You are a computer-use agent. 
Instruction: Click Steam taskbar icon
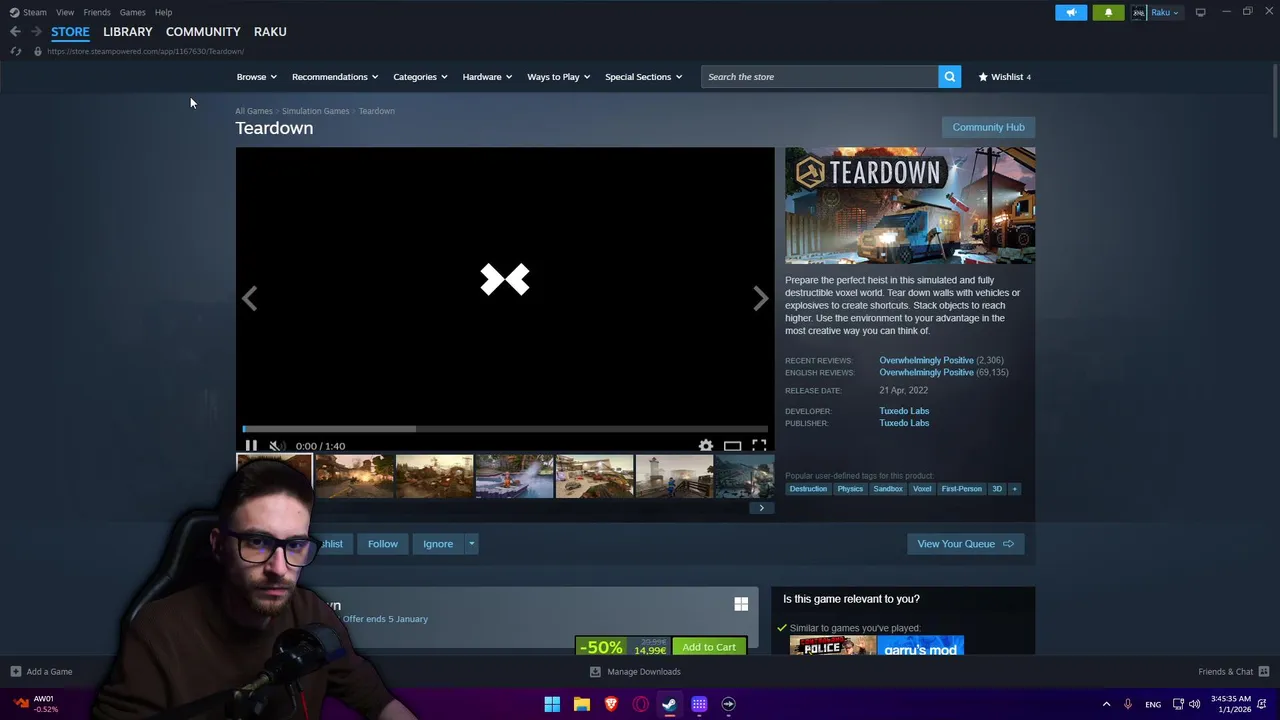[669, 704]
